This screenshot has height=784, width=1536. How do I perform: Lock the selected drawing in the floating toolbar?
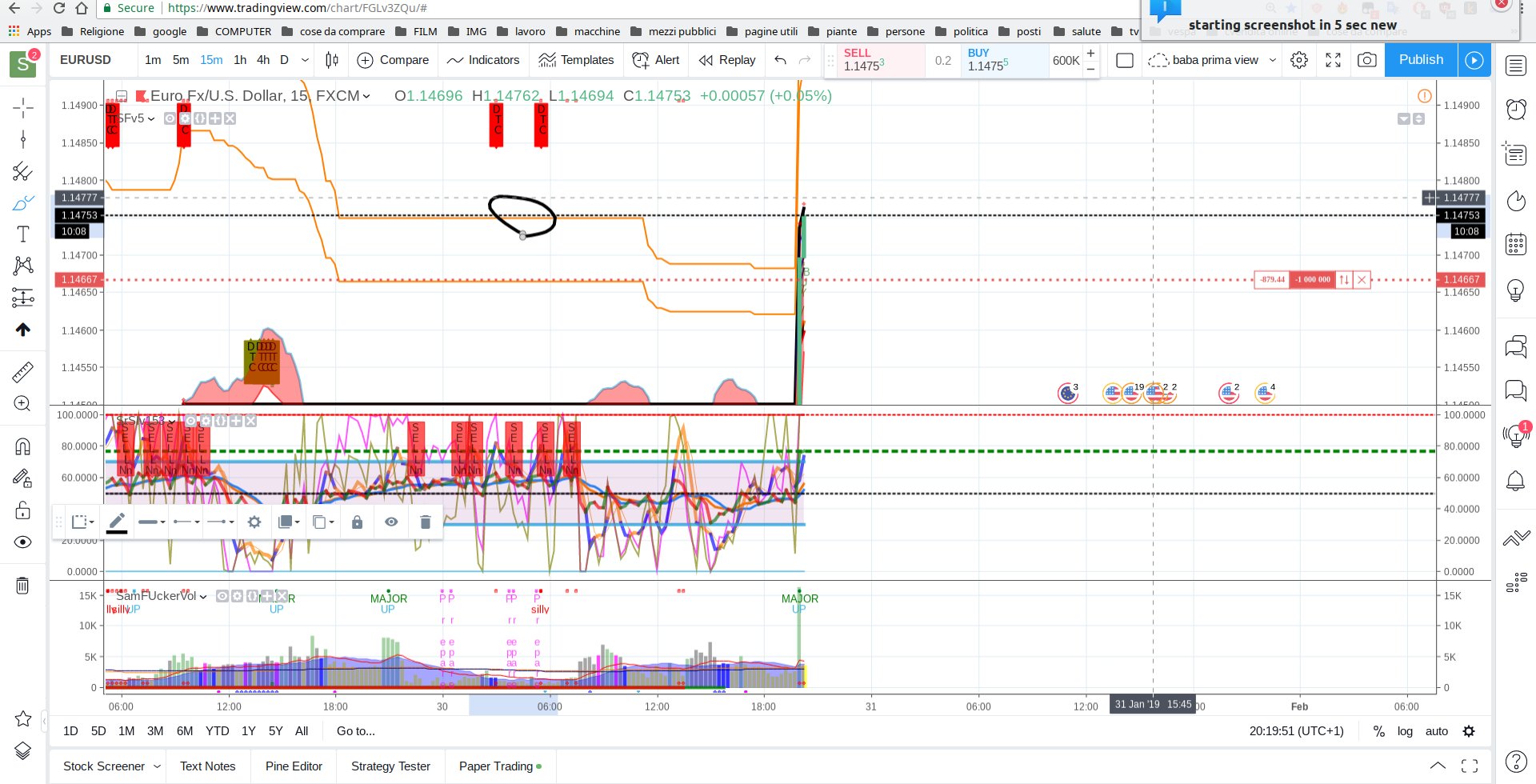[x=358, y=522]
